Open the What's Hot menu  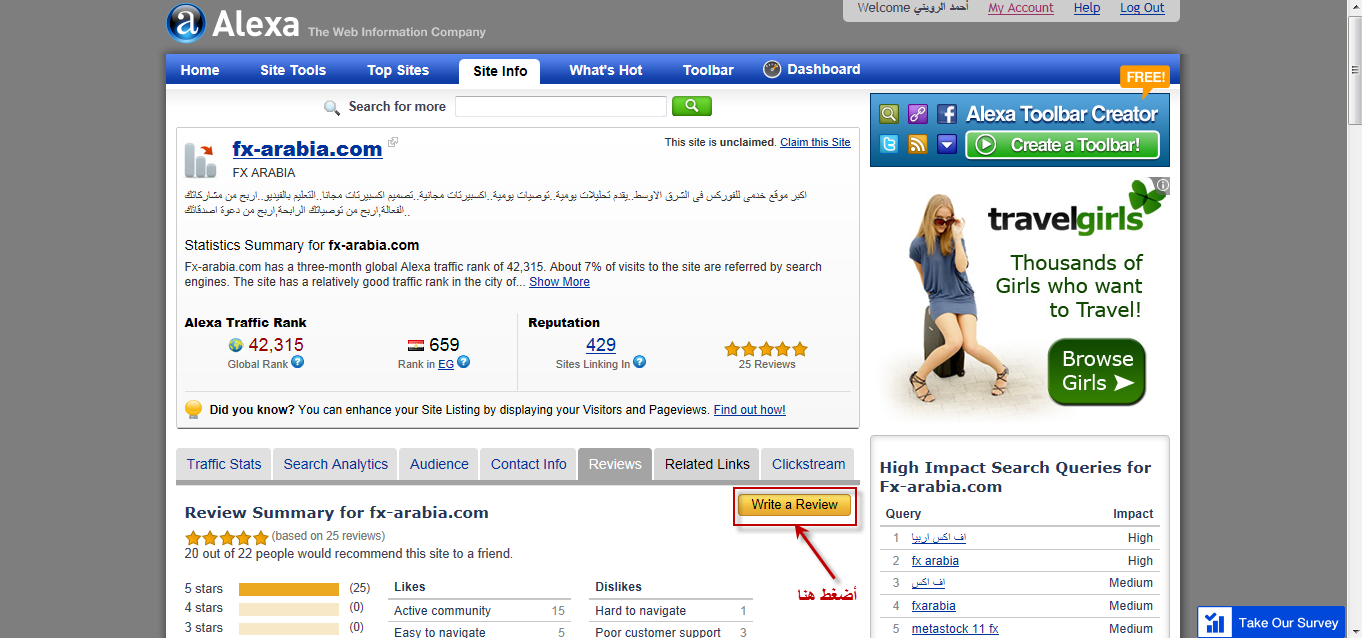pos(606,70)
